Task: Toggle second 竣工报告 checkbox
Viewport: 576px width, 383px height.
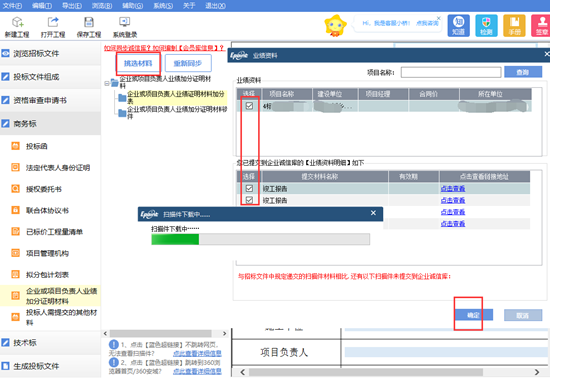Action: [249, 200]
